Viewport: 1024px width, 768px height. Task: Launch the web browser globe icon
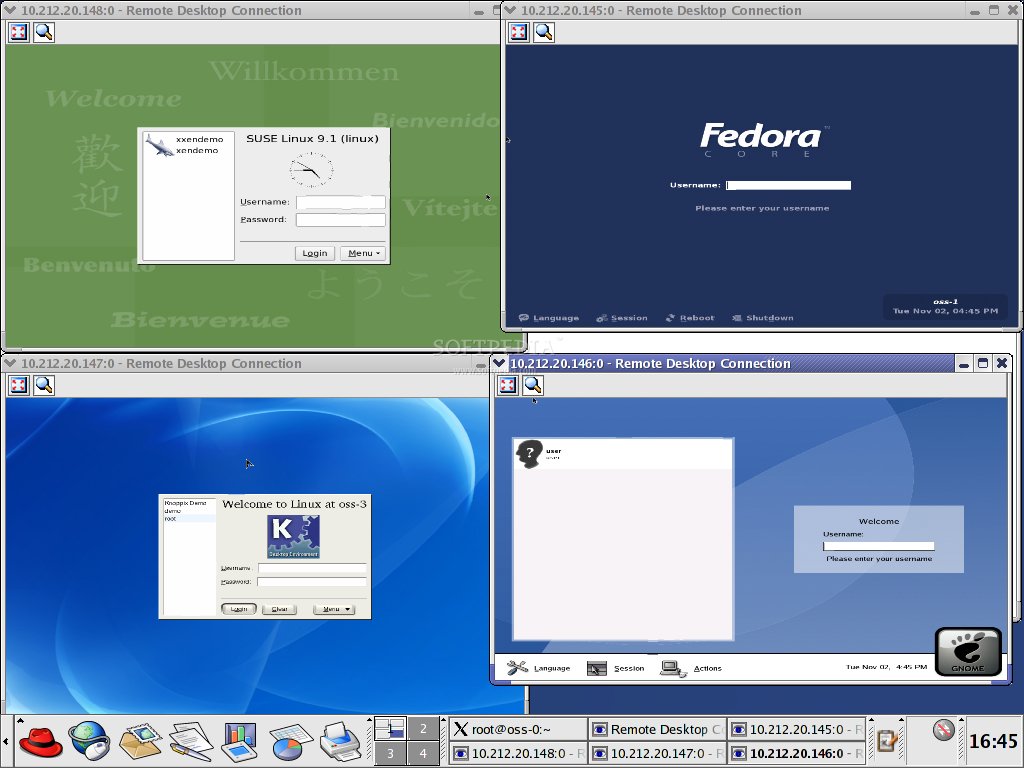89,741
